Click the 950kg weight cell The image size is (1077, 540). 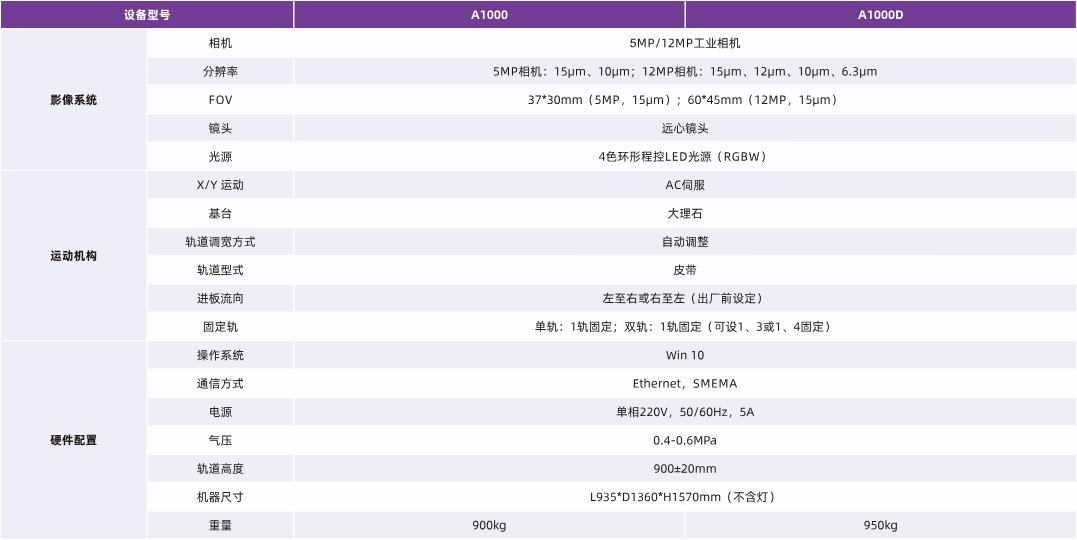click(x=880, y=525)
